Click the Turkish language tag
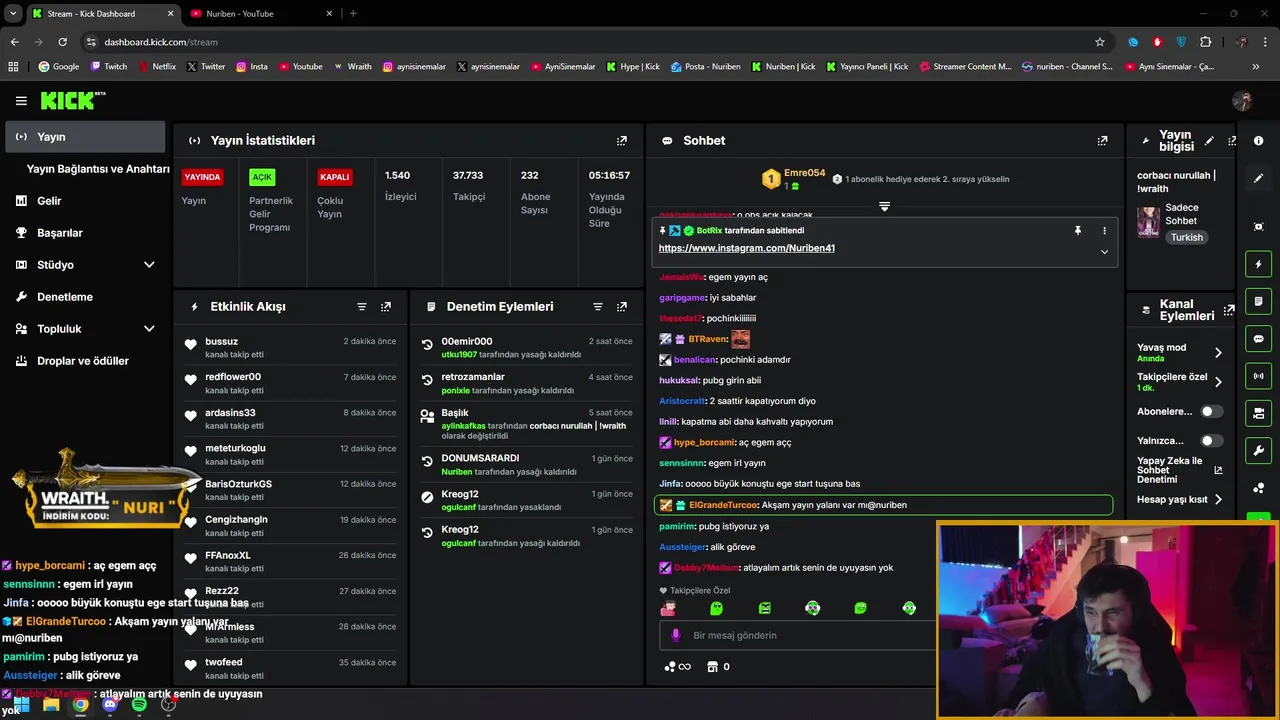The width and height of the screenshot is (1280, 720). [1187, 238]
